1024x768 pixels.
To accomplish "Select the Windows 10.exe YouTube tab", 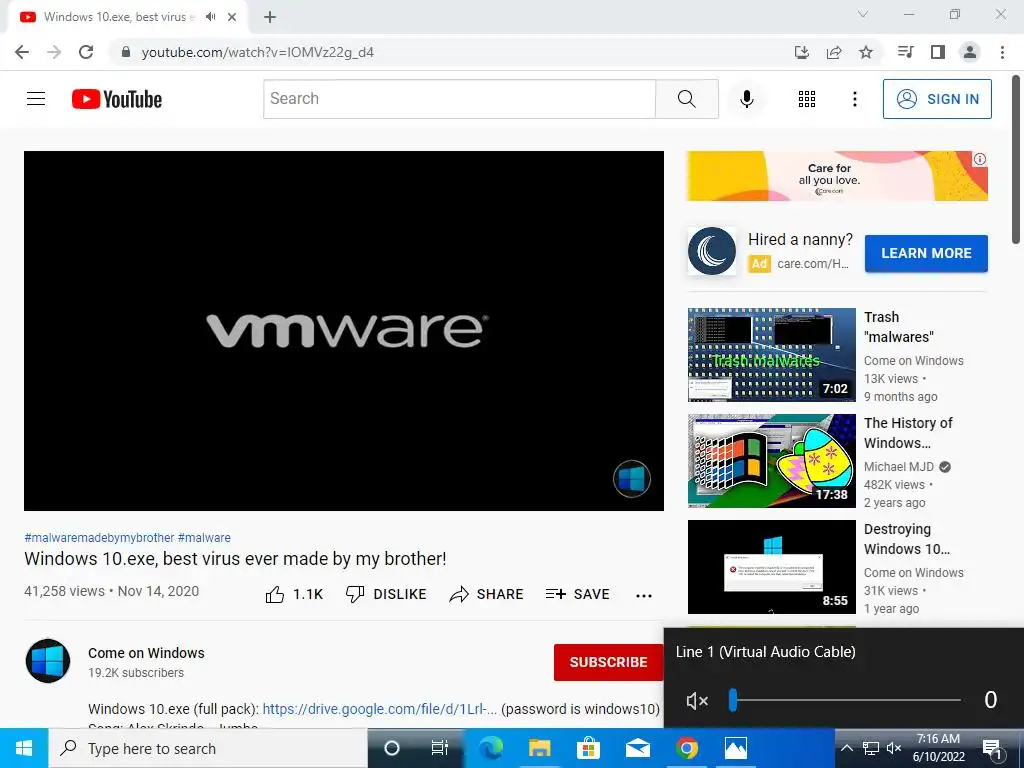I will pyautogui.click(x=118, y=17).
